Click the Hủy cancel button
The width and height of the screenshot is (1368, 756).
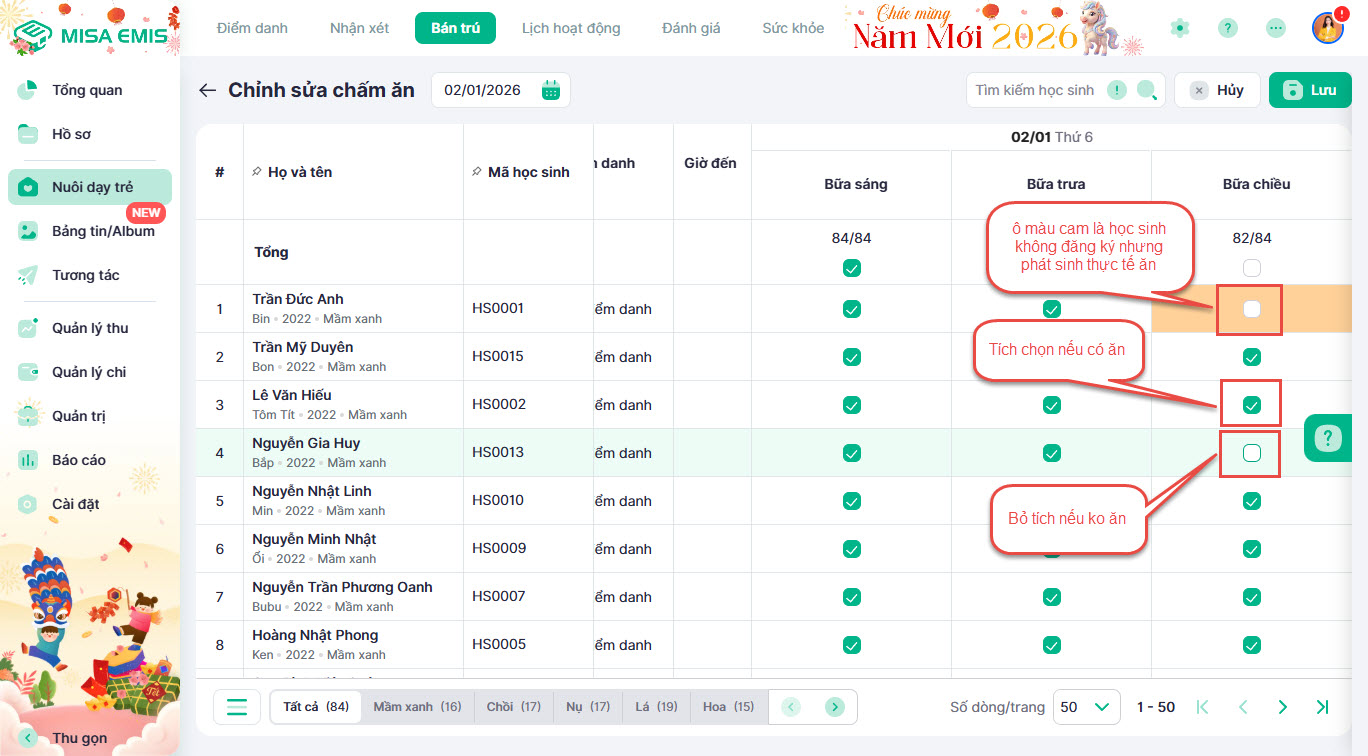pos(1217,90)
